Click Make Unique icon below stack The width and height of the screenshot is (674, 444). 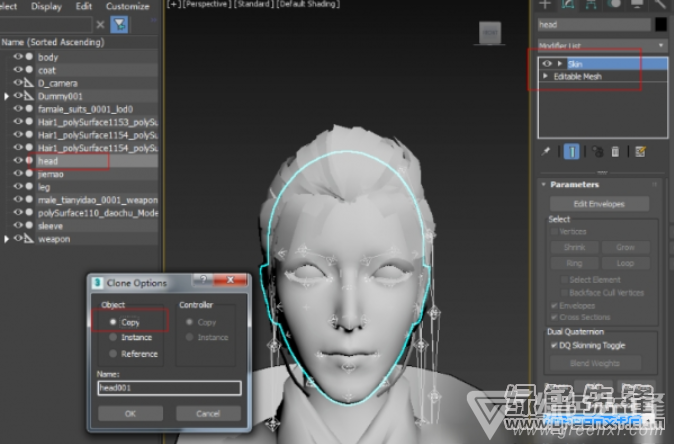(597, 152)
